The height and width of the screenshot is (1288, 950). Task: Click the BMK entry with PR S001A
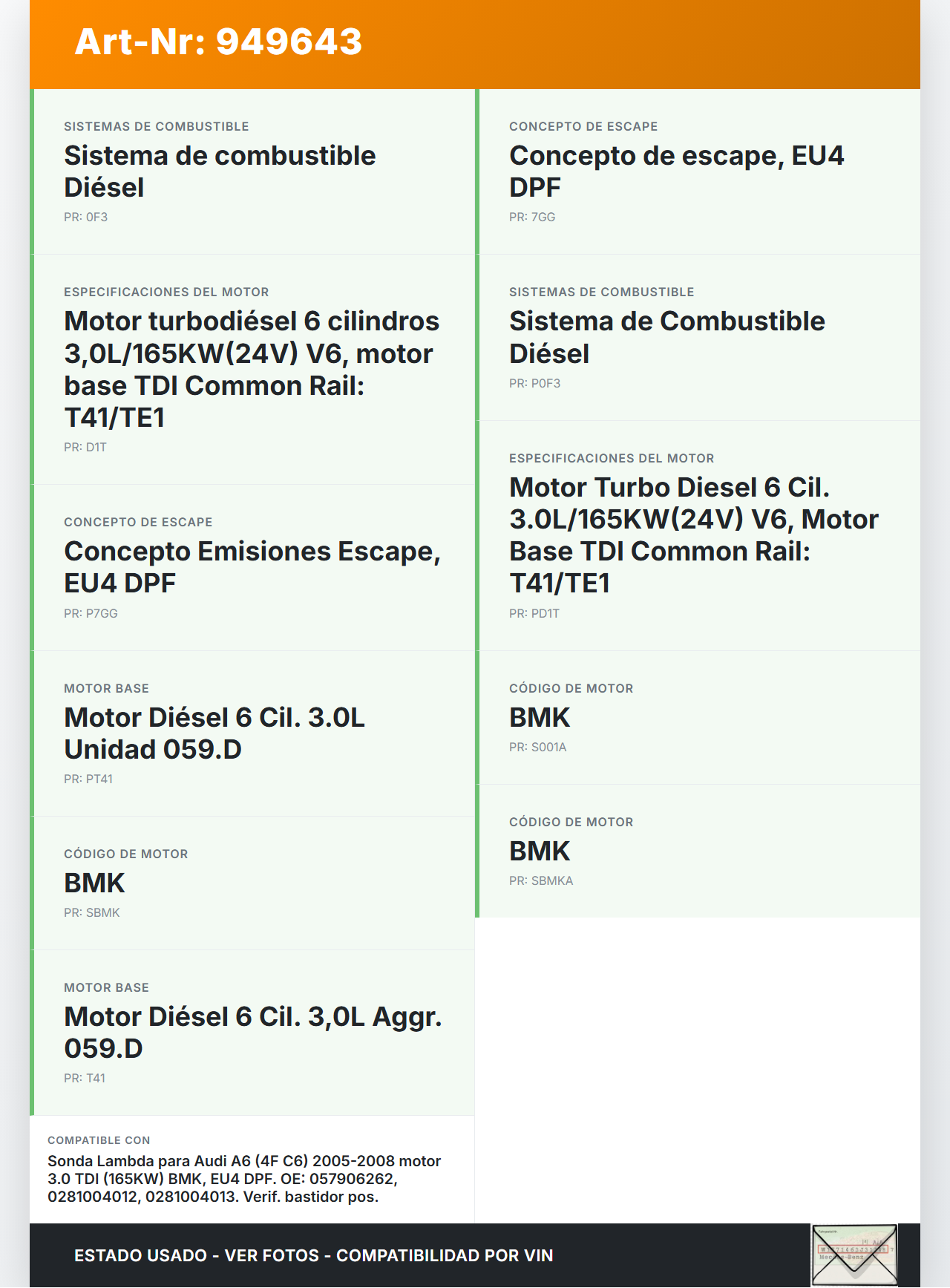pyautogui.click(x=698, y=718)
